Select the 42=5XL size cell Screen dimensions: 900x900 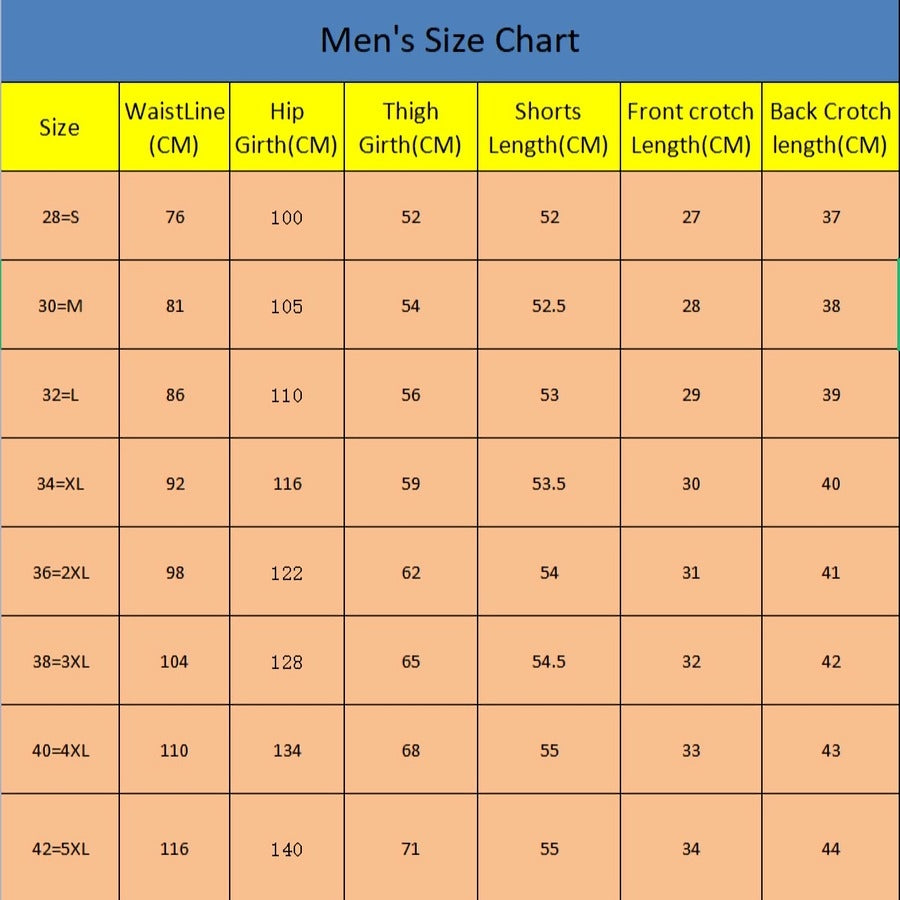(x=60, y=849)
